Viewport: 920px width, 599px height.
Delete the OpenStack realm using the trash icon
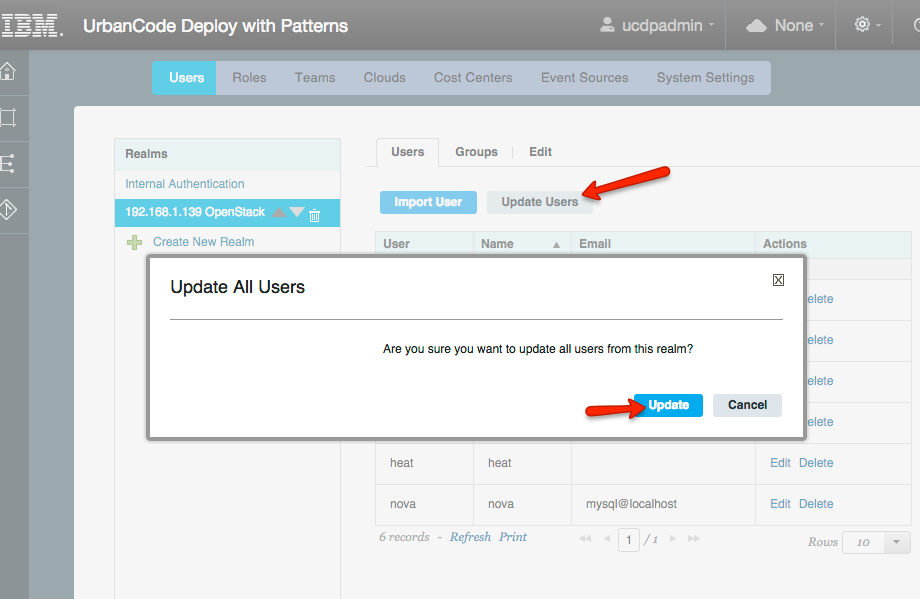314,215
